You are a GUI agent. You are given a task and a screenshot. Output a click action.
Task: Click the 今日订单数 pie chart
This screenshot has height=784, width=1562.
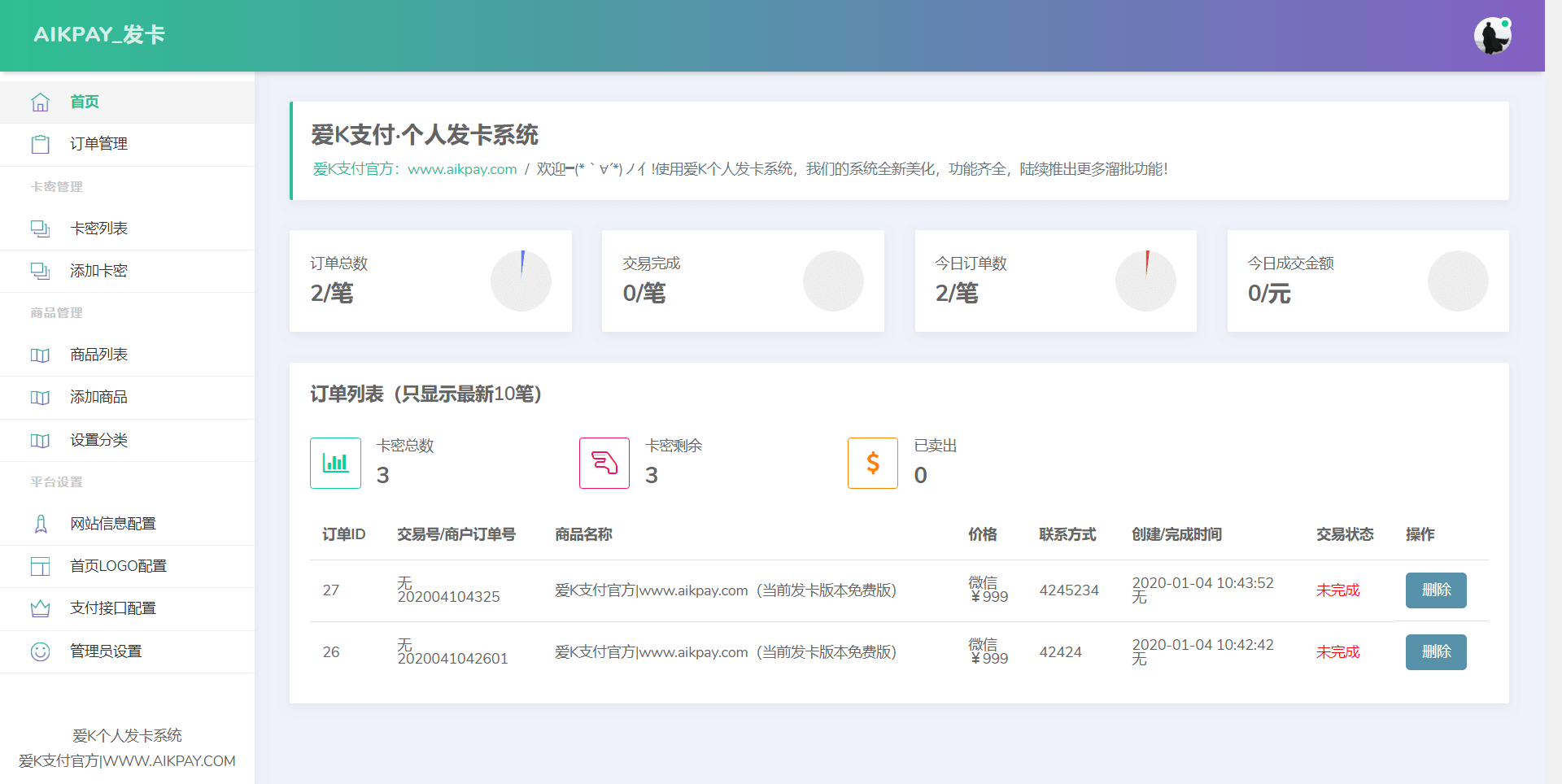coord(1145,281)
